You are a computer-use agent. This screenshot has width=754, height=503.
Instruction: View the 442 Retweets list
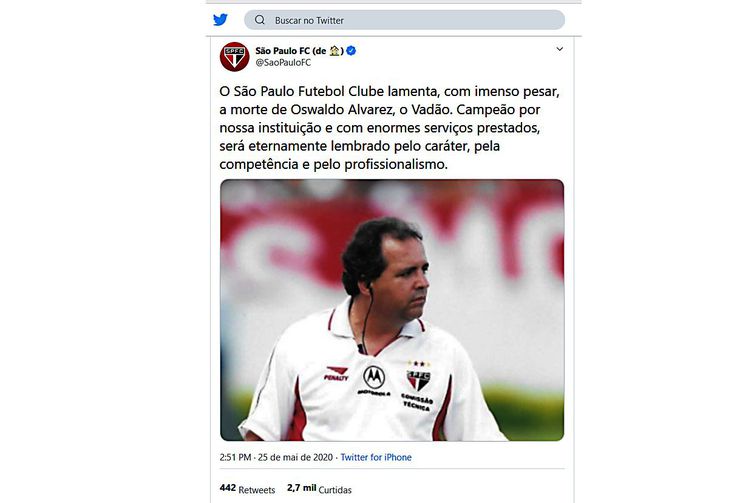247,489
